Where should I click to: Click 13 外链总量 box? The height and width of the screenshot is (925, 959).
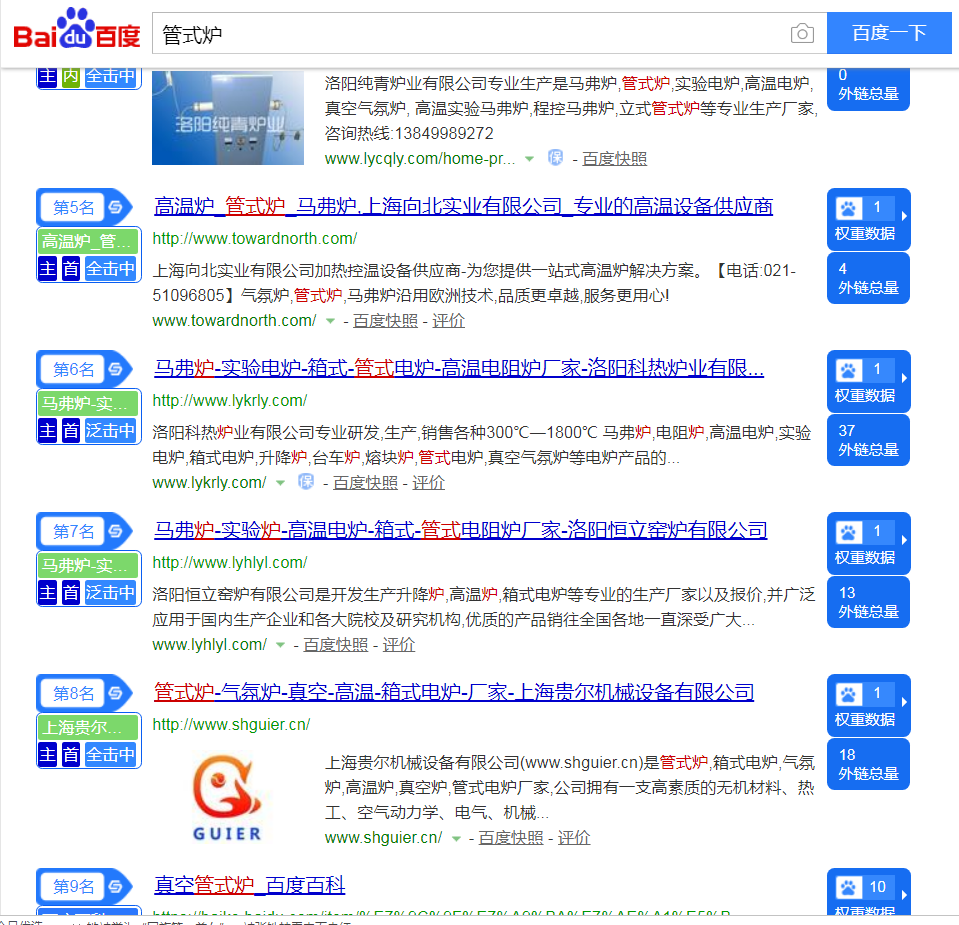pyautogui.click(x=868, y=603)
